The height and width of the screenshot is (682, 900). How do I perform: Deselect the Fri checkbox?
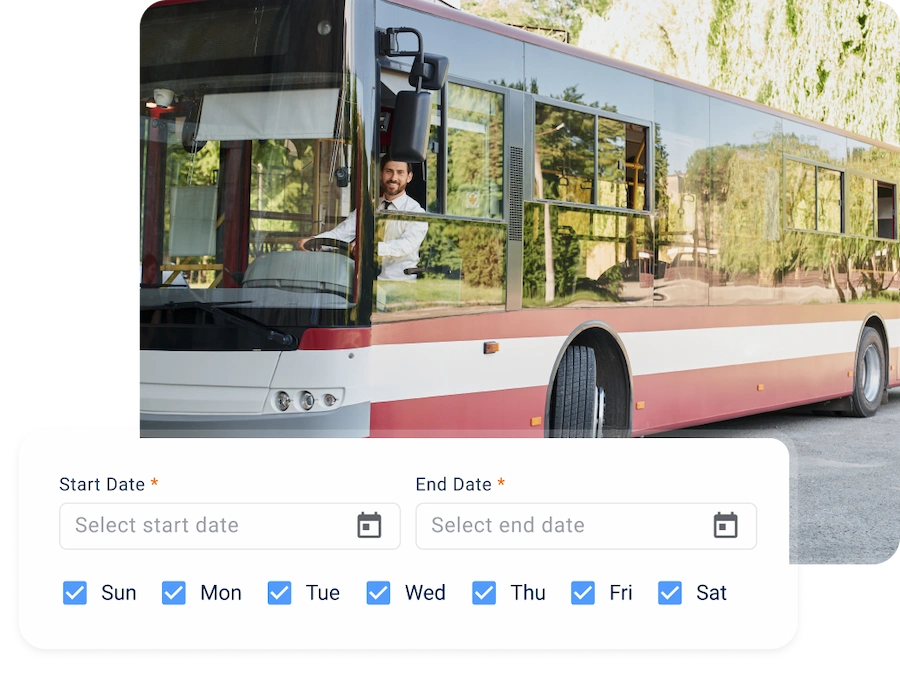pyautogui.click(x=583, y=592)
